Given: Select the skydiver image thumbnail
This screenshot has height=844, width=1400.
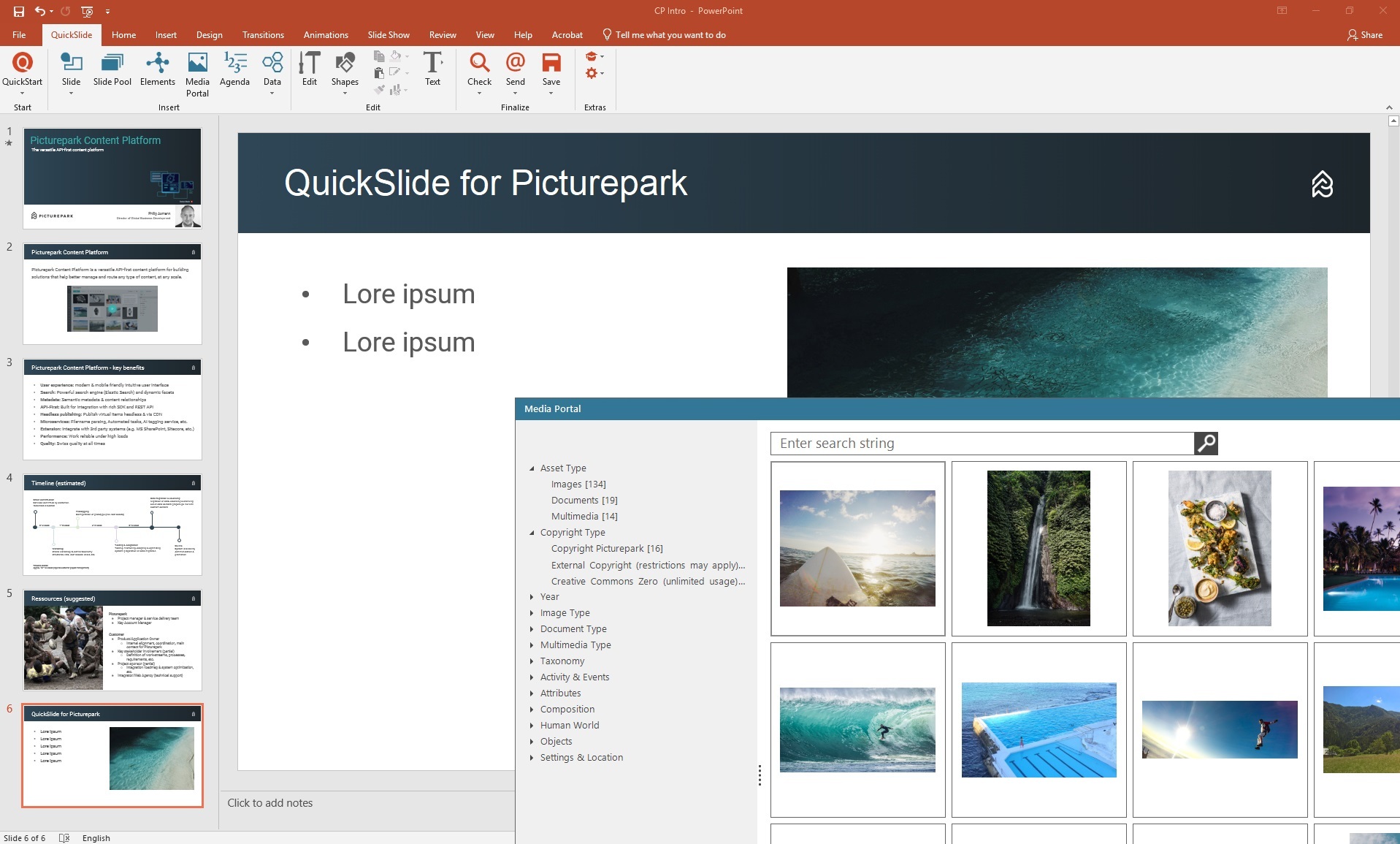Looking at the screenshot, I should [1220, 729].
